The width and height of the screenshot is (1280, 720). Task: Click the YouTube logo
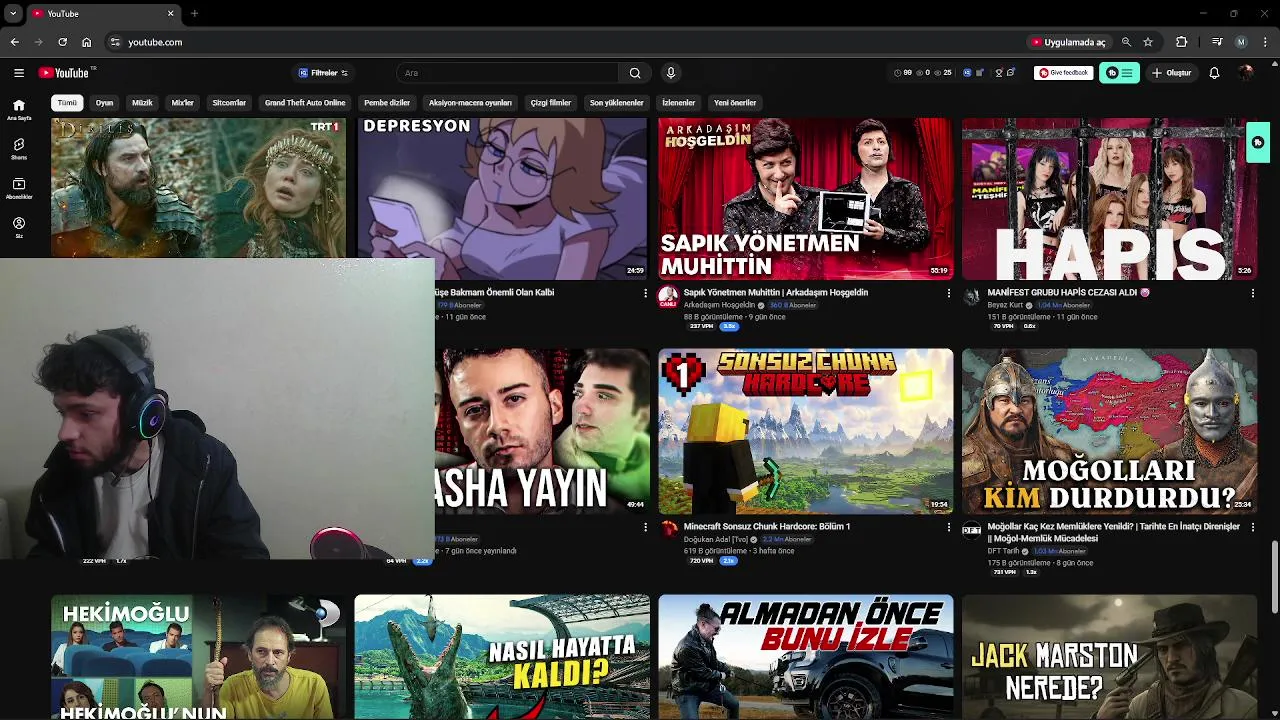65,73
